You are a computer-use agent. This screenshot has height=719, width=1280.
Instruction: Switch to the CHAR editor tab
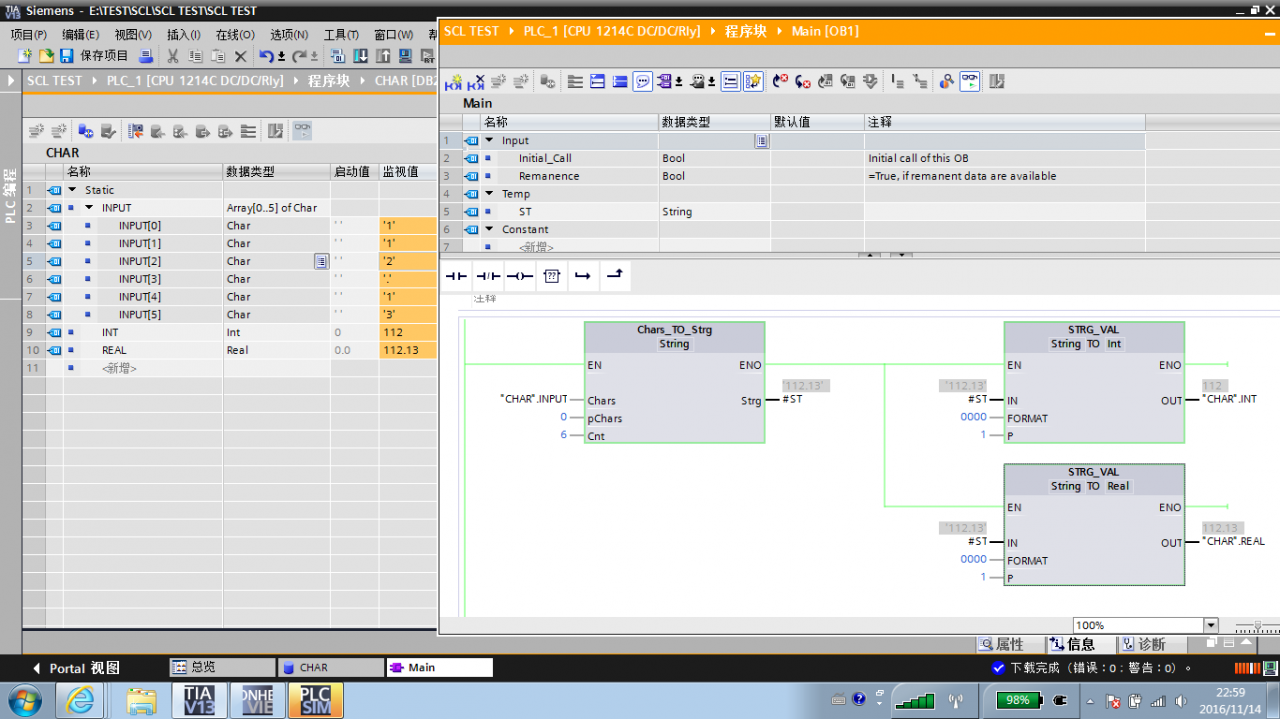click(329, 667)
